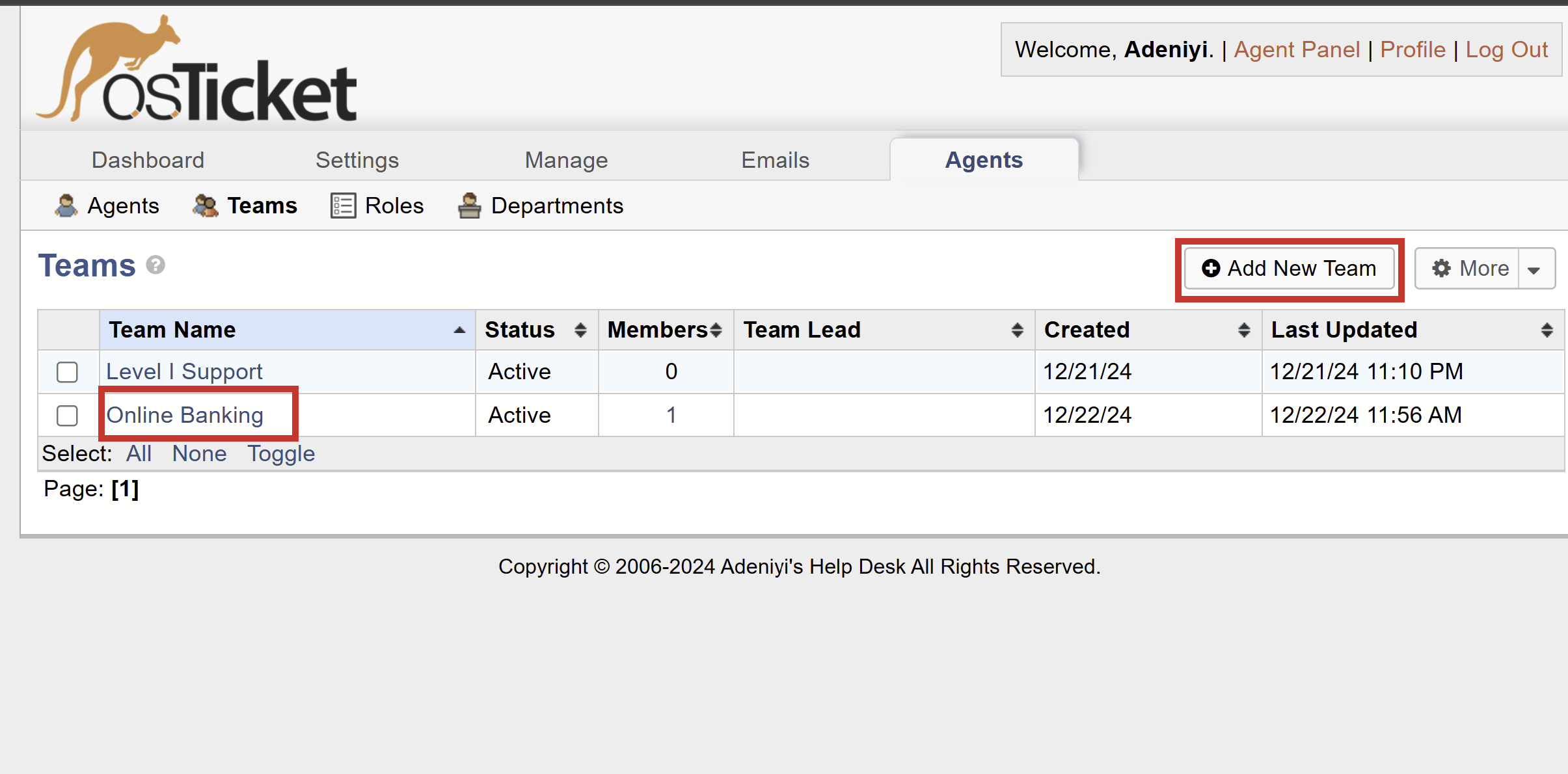This screenshot has width=1568, height=774.
Task: Sort by Status column header arrows
Action: tap(580, 330)
